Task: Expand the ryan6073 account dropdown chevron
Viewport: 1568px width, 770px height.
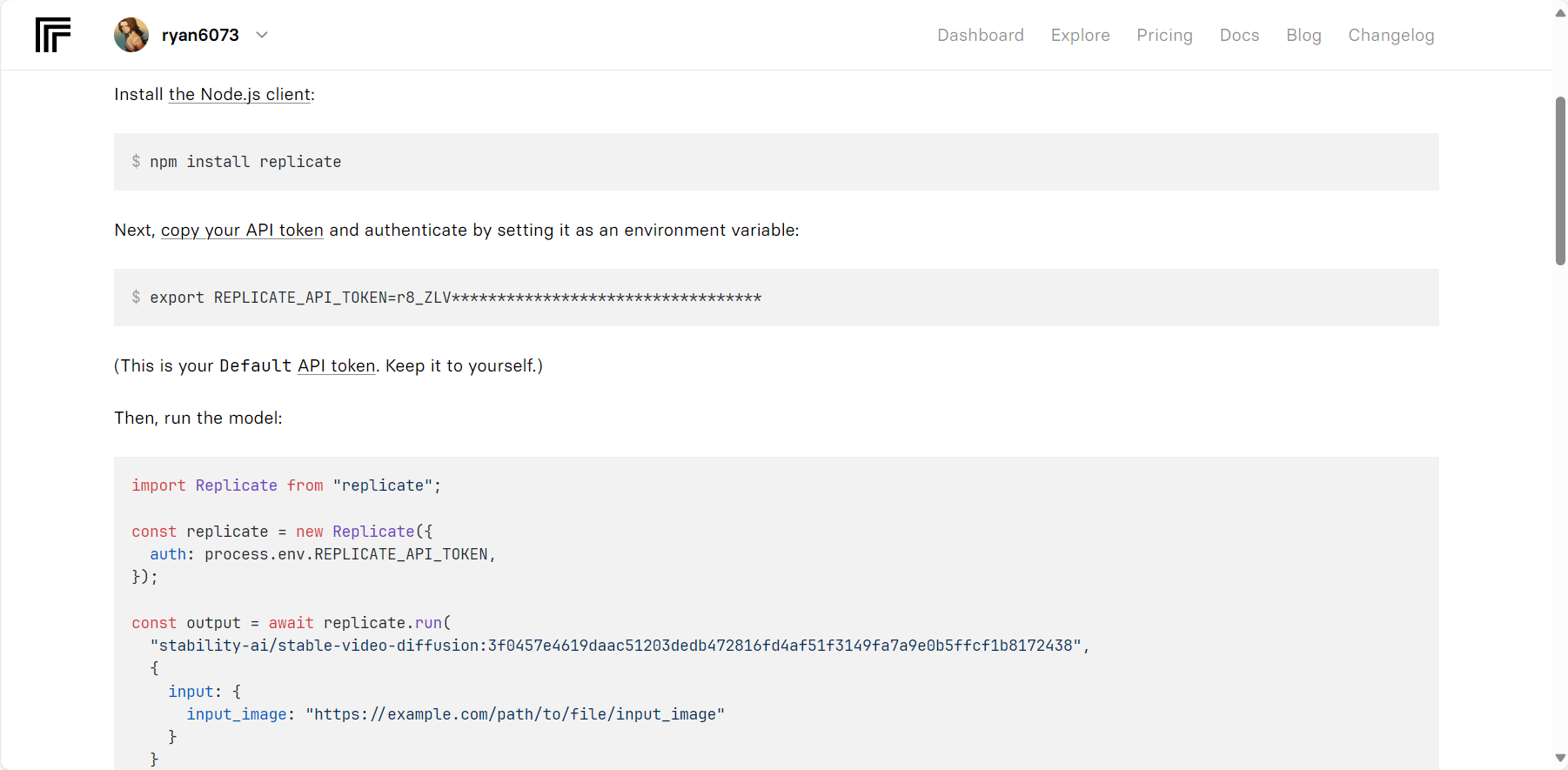Action: tap(262, 35)
